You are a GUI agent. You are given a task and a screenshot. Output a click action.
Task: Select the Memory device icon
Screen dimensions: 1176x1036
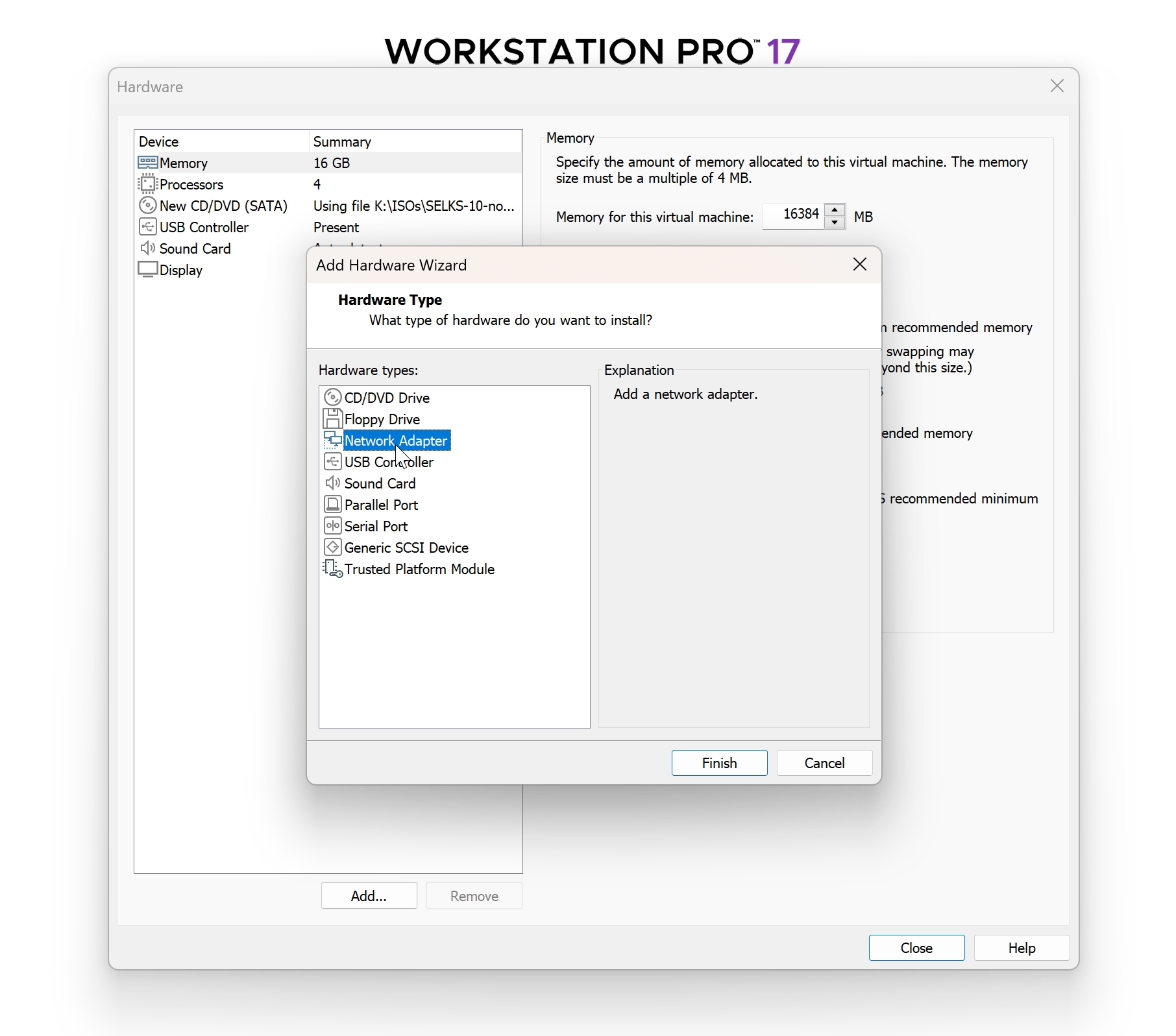click(147, 163)
